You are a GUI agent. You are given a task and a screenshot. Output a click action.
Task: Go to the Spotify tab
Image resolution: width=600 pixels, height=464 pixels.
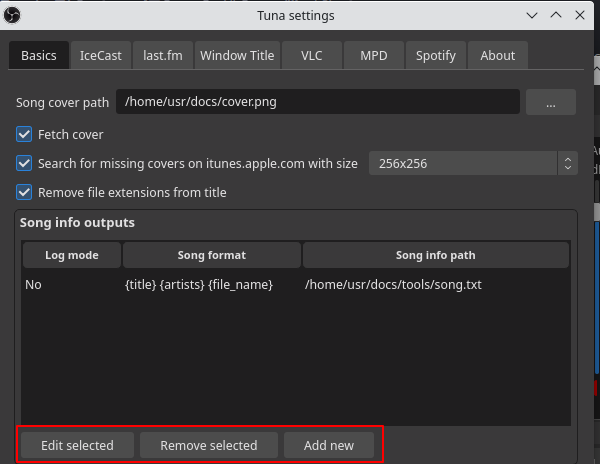436,55
